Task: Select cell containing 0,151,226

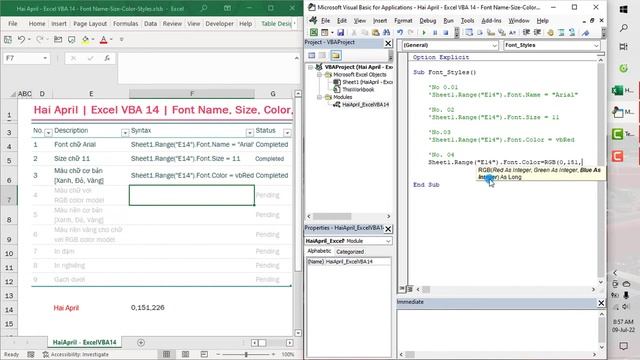Action: pos(191,308)
